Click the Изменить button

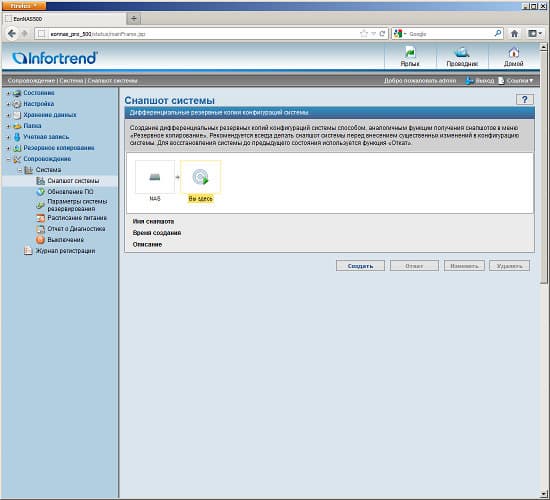point(464,266)
